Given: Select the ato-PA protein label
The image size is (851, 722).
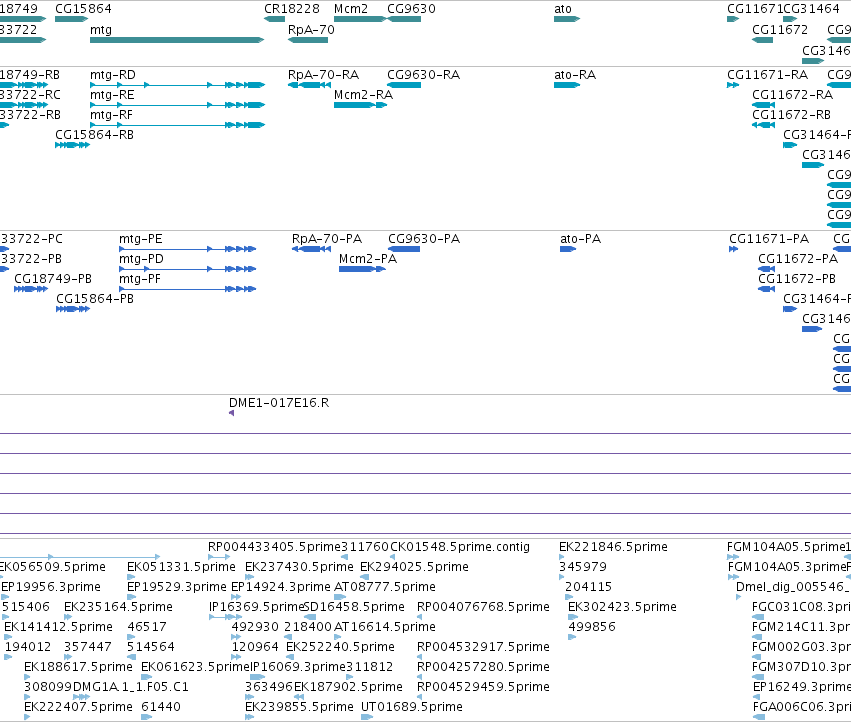Looking at the screenshot, I should pos(580,239).
